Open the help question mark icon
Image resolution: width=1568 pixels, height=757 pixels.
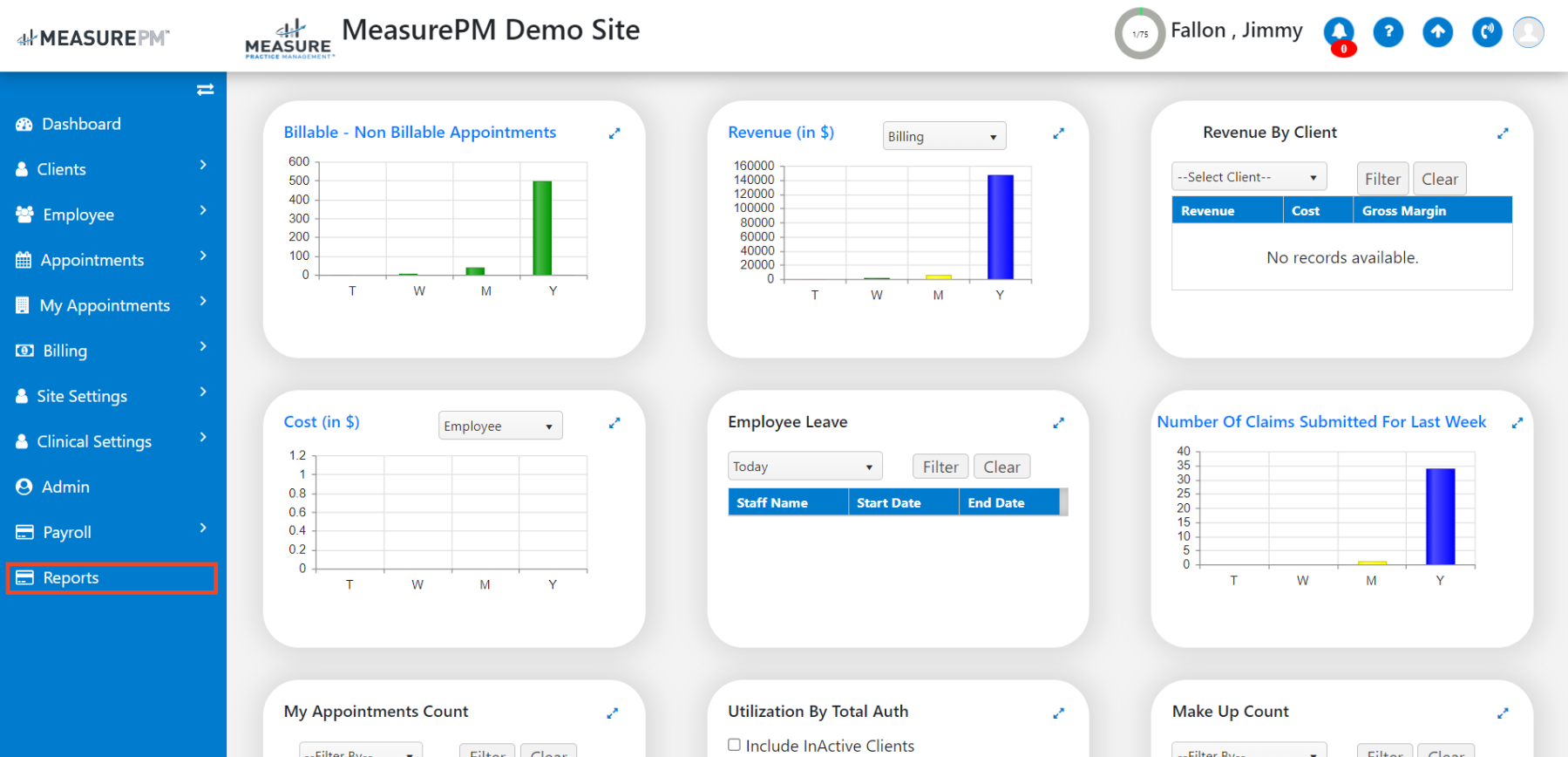click(1388, 33)
